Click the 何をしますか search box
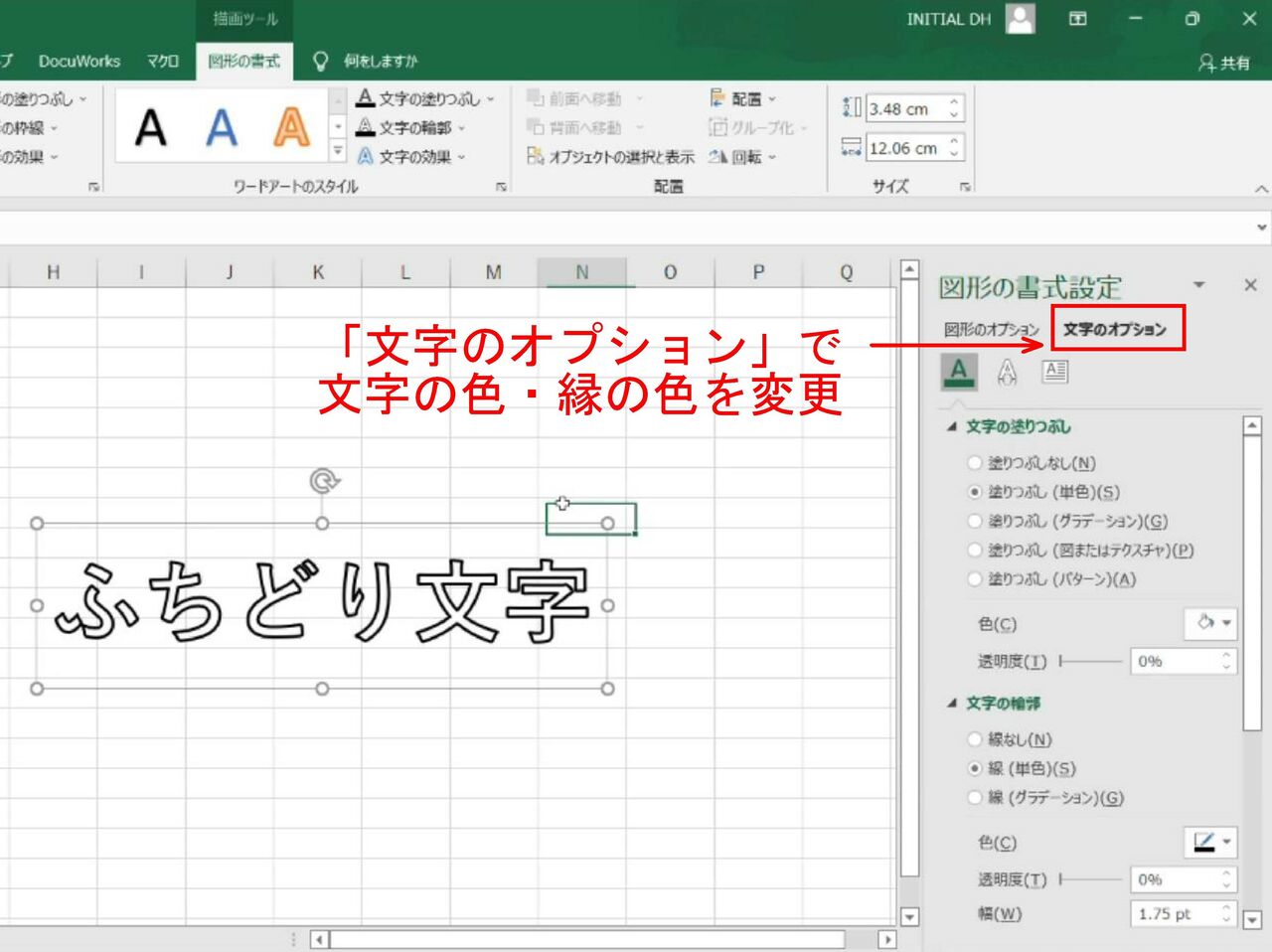This screenshot has width=1272, height=952. click(383, 61)
